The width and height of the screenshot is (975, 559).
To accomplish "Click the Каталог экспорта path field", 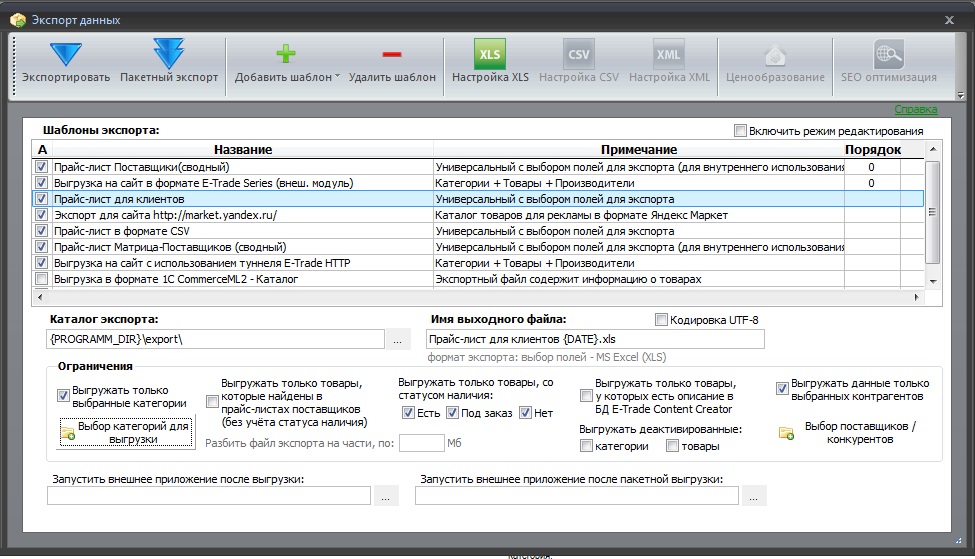I will coord(215,340).
